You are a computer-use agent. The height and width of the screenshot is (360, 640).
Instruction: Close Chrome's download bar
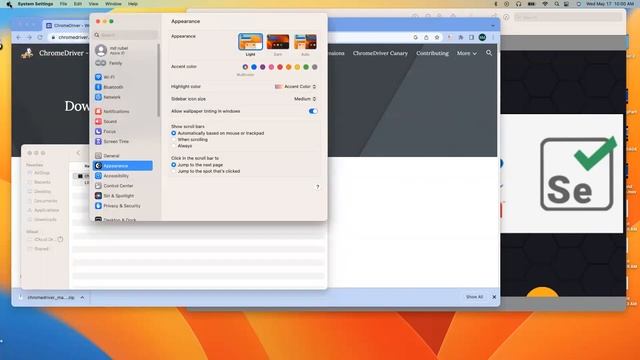[x=494, y=297]
